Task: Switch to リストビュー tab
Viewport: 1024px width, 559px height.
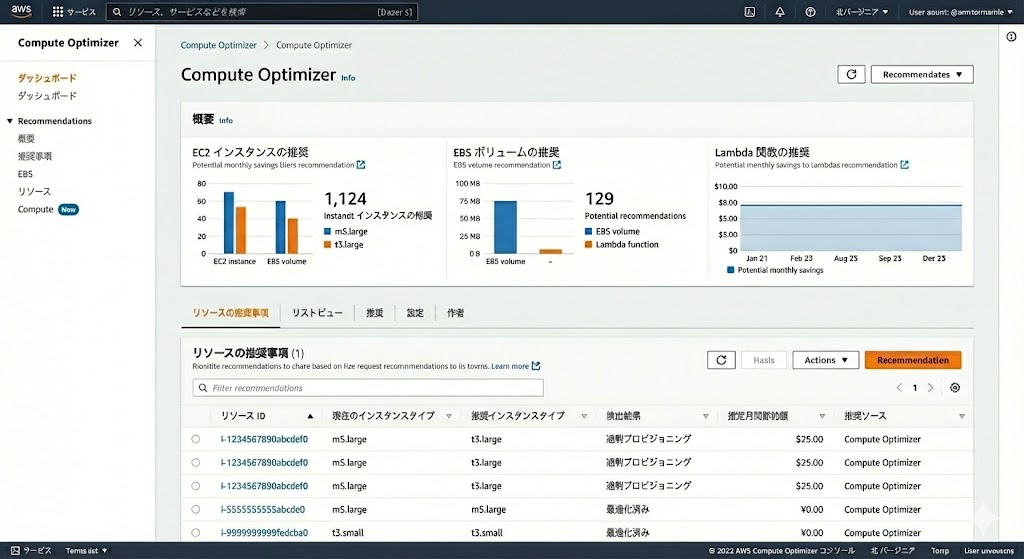Action: click(317, 313)
